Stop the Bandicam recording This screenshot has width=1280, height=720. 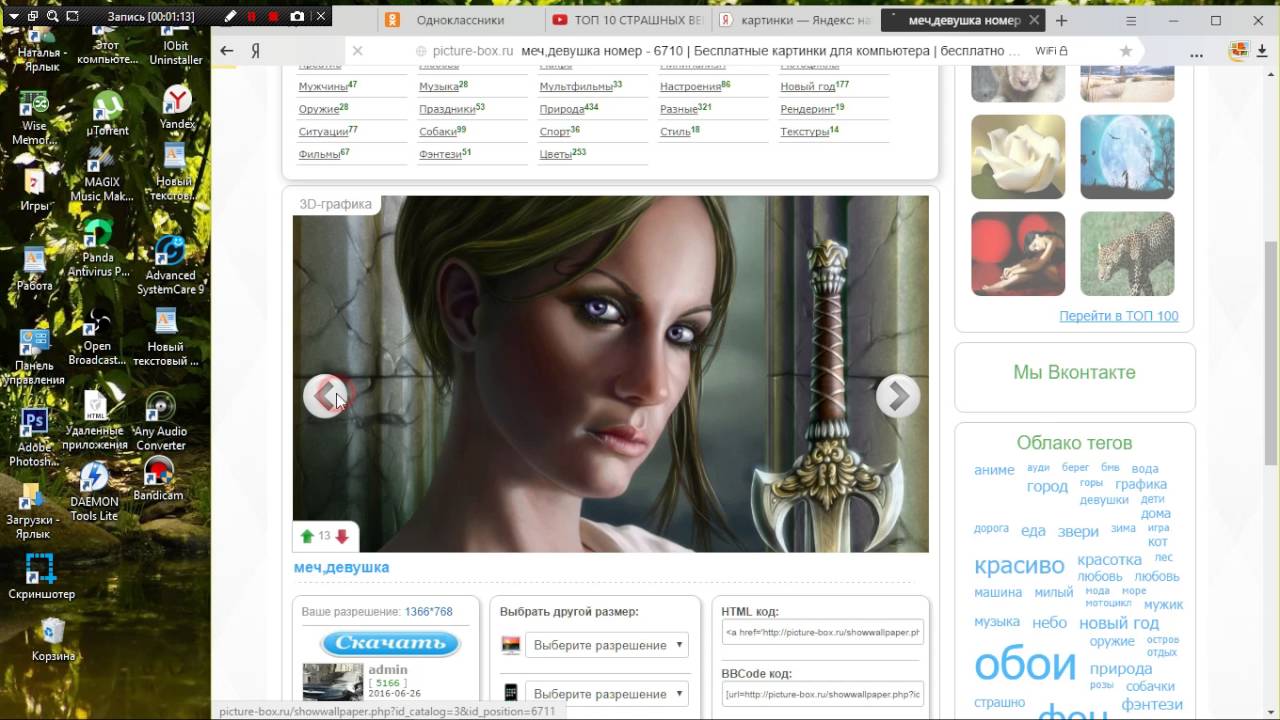point(273,16)
